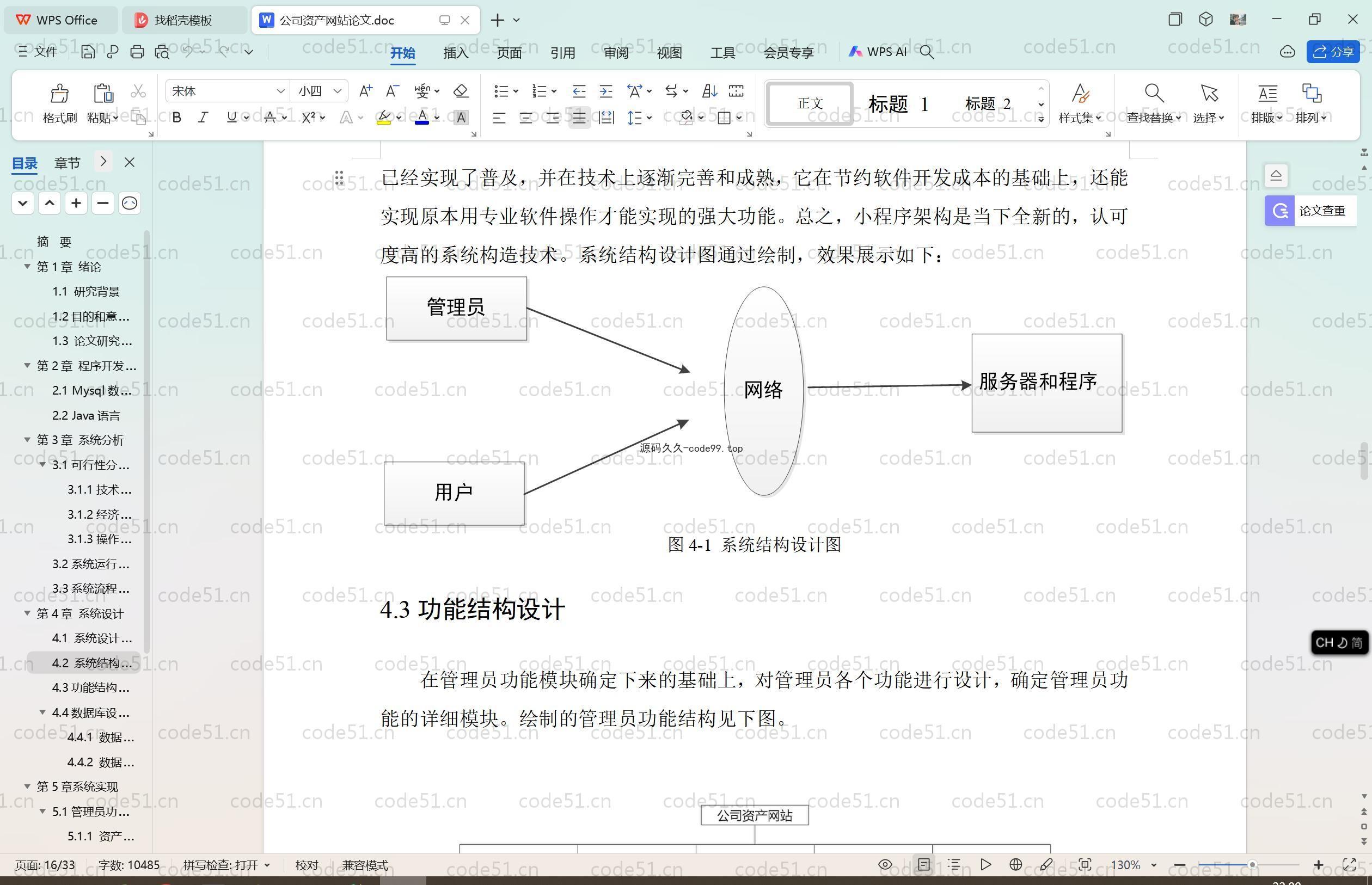This screenshot has height=885, width=1372.
Task: Click the 分享 (Share) button
Action: pos(1333,52)
